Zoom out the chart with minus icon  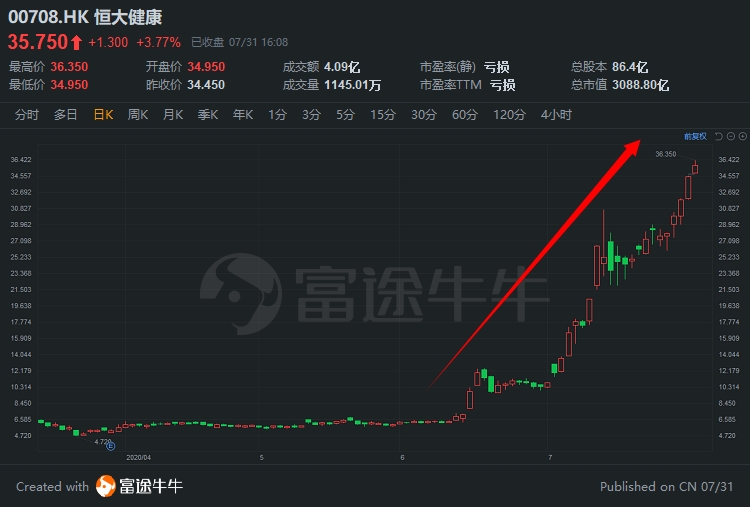coord(731,136)
